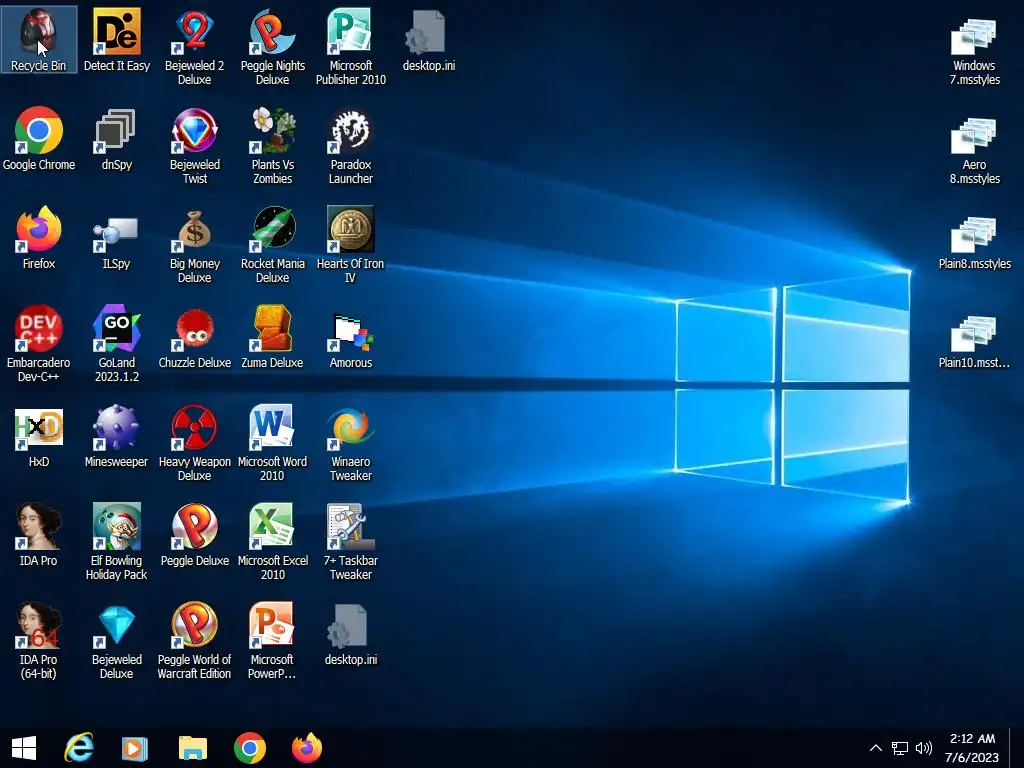This screenshot has width=1024, height=768.
Task: Click the Microsoft Word 2010 shortcut
Action: click(272, 443)
